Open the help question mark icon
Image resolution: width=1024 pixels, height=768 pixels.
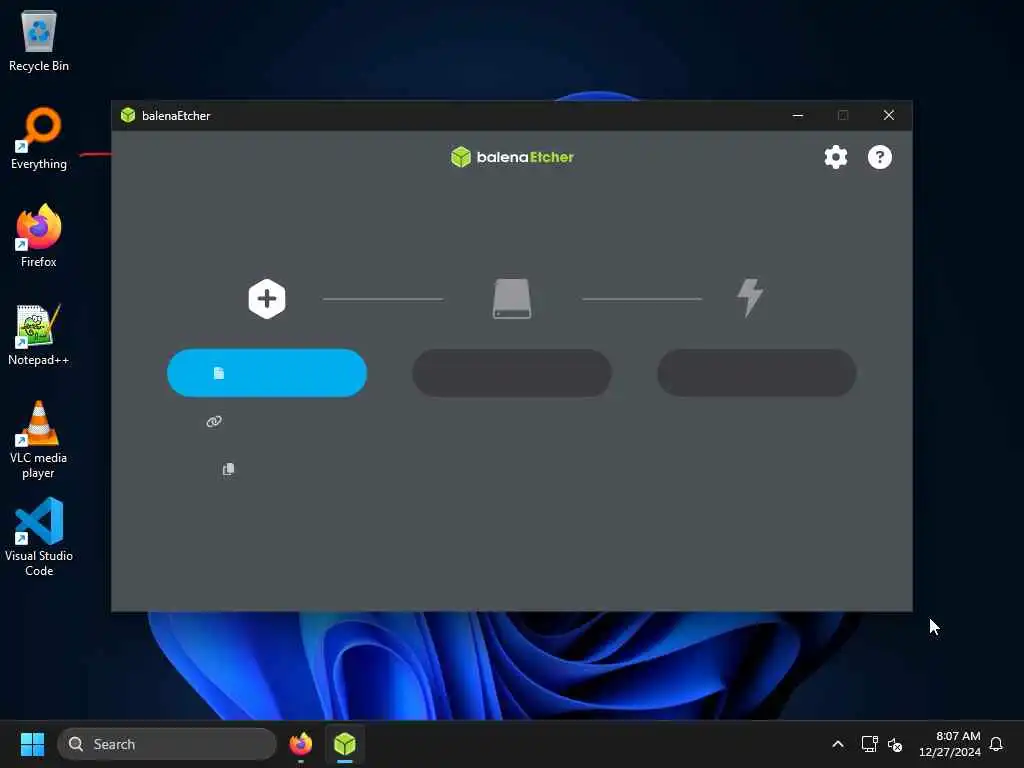tap(880, 157)
